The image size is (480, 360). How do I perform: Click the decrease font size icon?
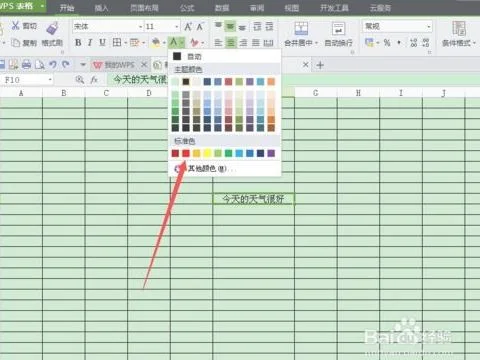click(x=199, y=26)
